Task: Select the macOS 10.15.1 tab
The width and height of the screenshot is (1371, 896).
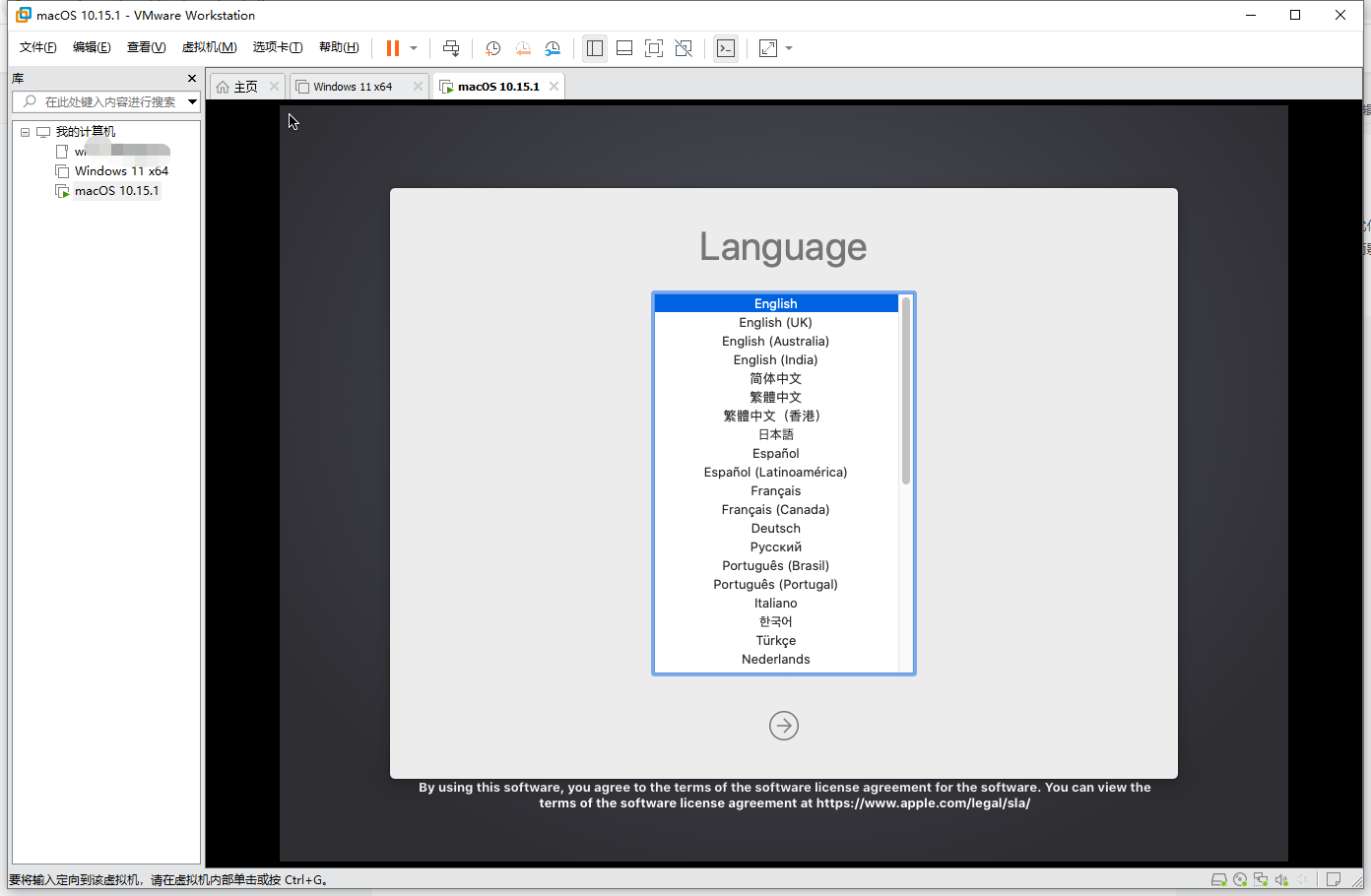Action: pyautogui.click(x=498, y=87)
